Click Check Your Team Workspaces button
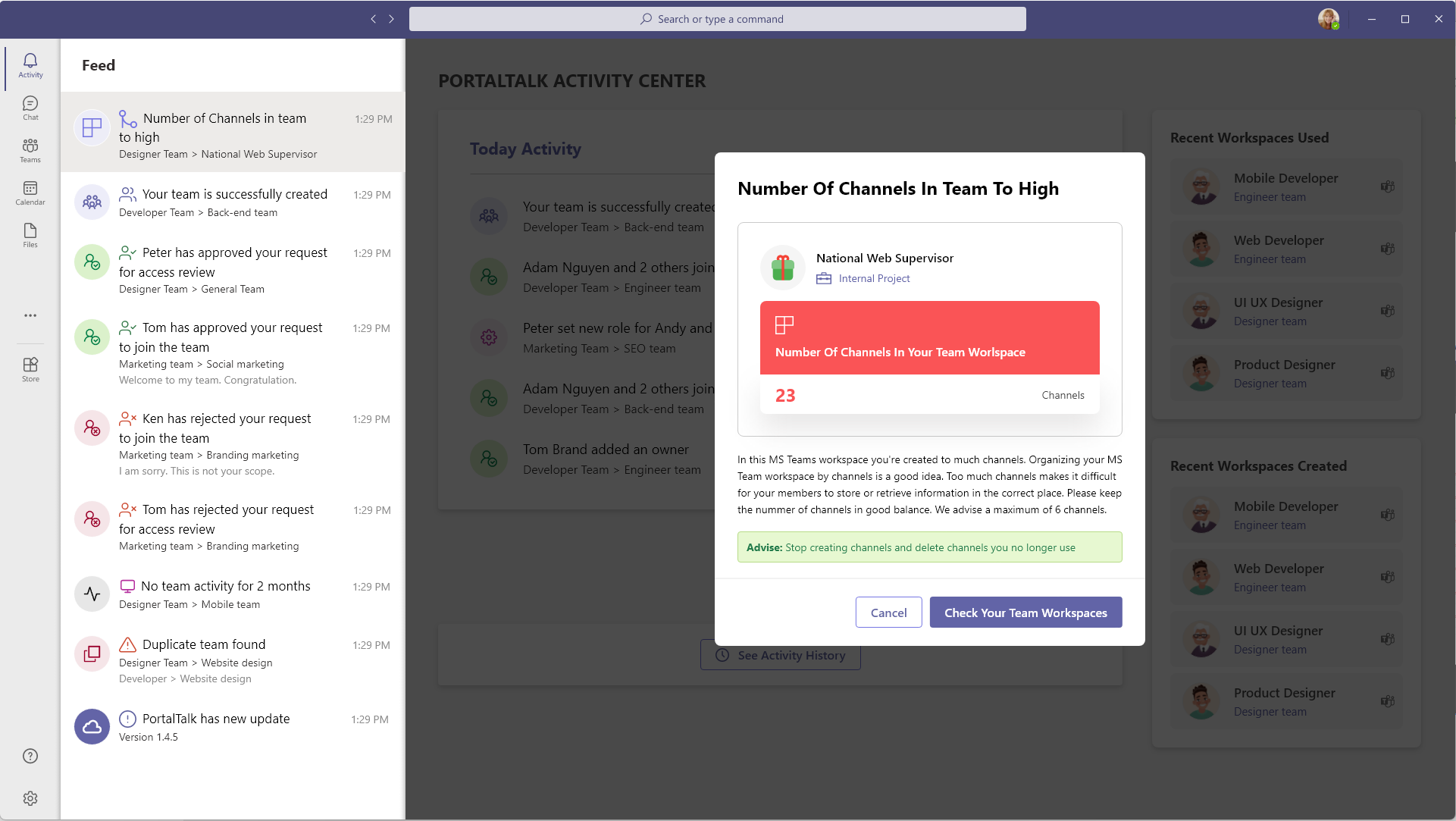Image resolution: width=1456 pixels, height=821 pixels. click(1025, 613)
